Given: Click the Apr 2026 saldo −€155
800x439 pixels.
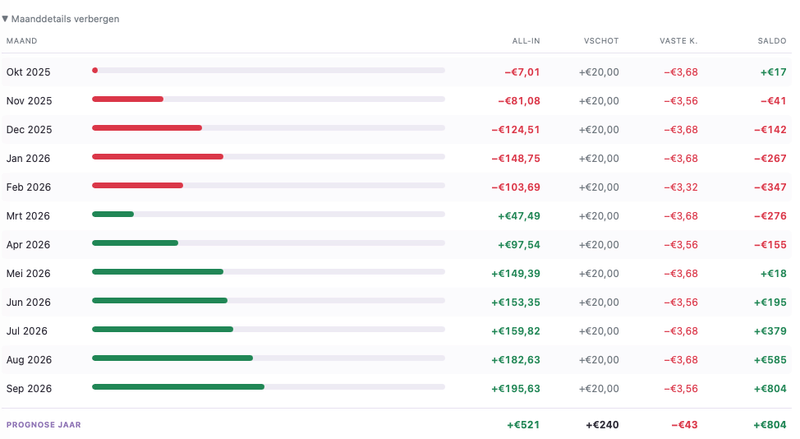Looking at the screenshot, I should (x=770, y=245).
